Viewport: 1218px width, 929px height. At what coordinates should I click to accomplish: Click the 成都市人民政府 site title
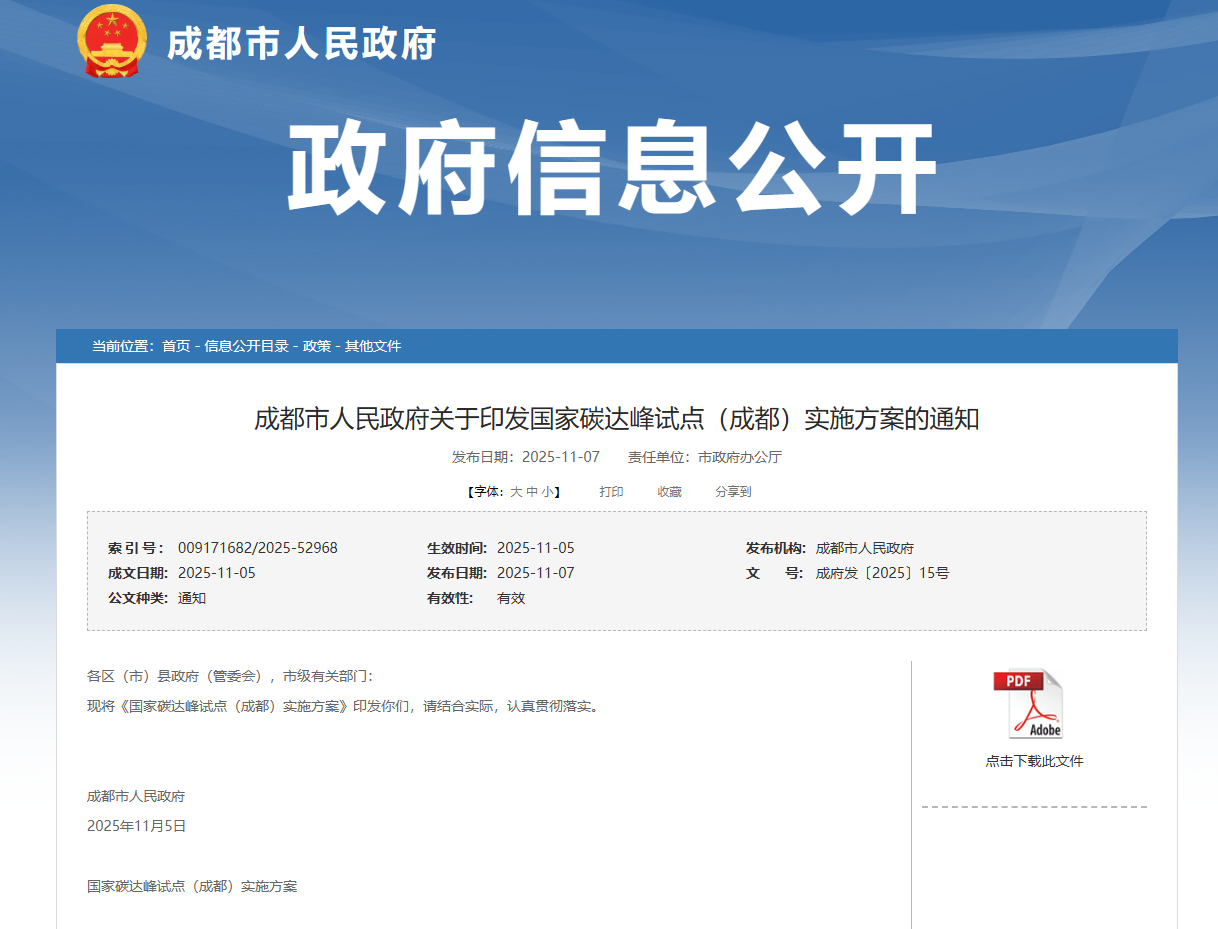click(301, 44)
